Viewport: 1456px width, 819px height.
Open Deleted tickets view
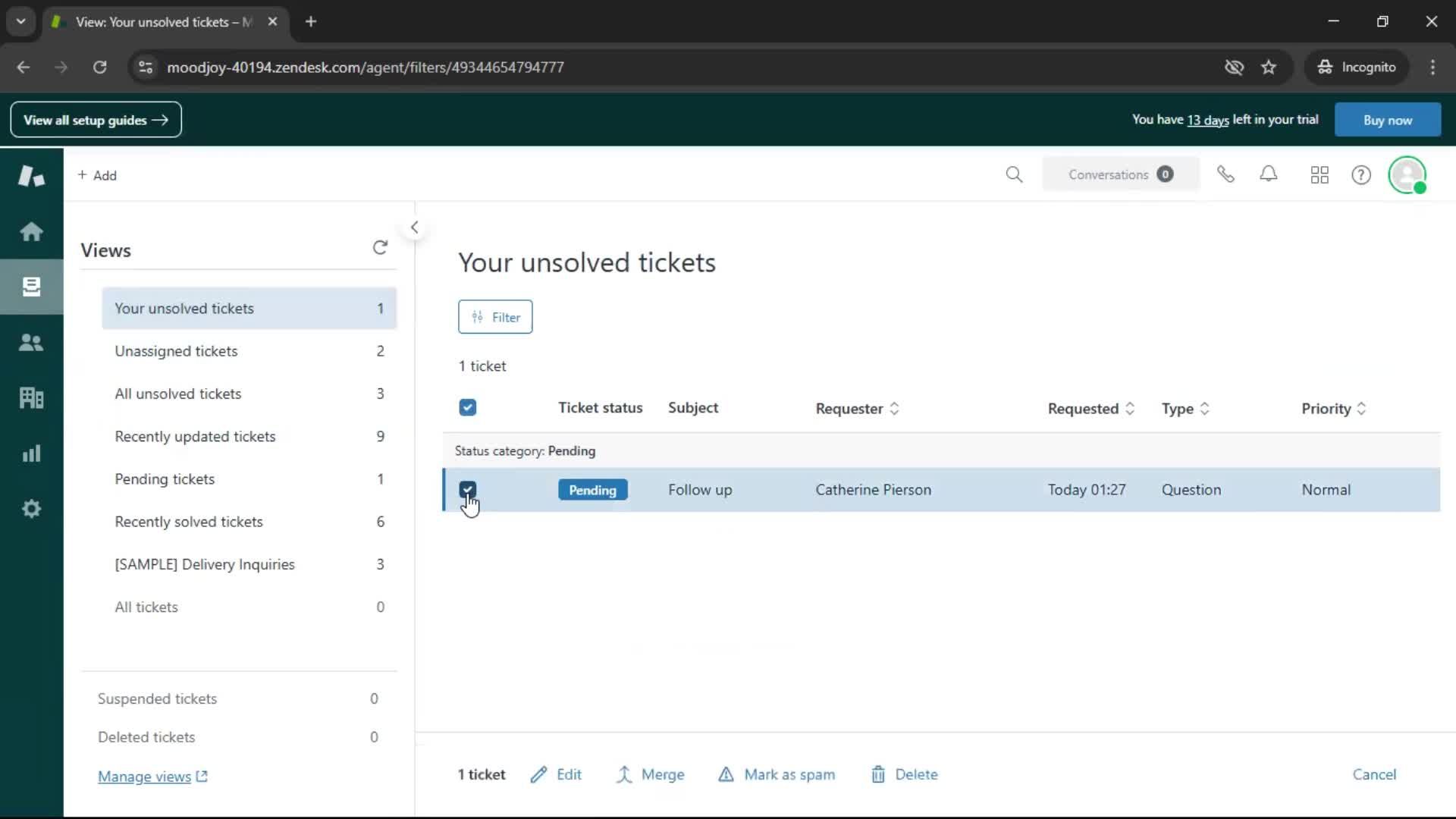pyautogui.click(x=238, y=737)
